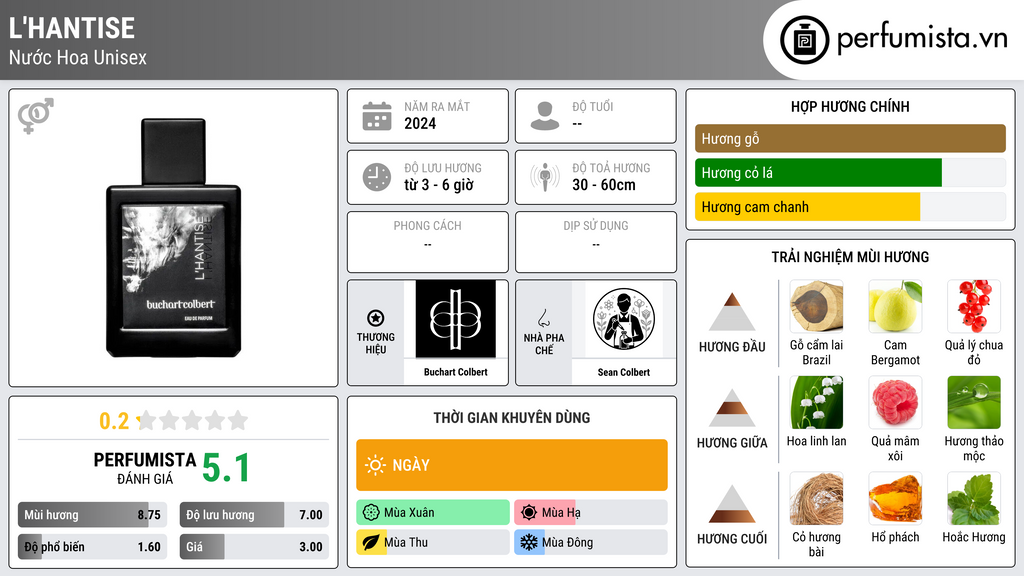
Task: Click the perfumista.vn logo icon
Action: point(804,40)
